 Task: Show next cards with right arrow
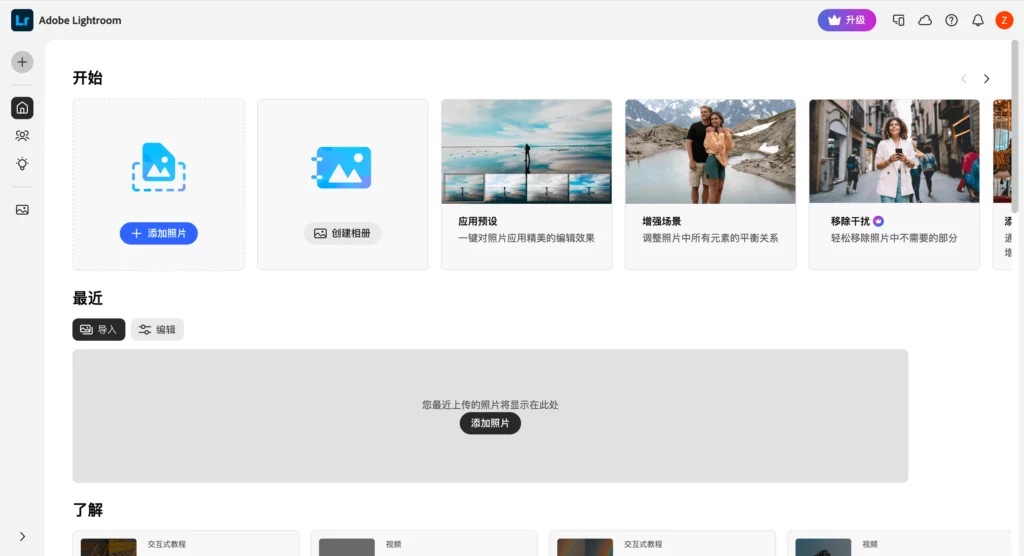[x=986, y=79]
